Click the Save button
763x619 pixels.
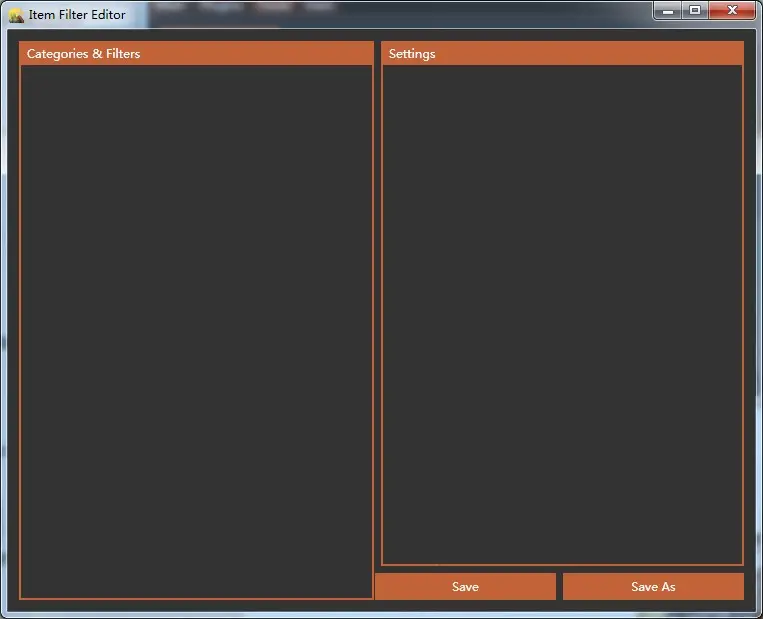click(465, 587)
